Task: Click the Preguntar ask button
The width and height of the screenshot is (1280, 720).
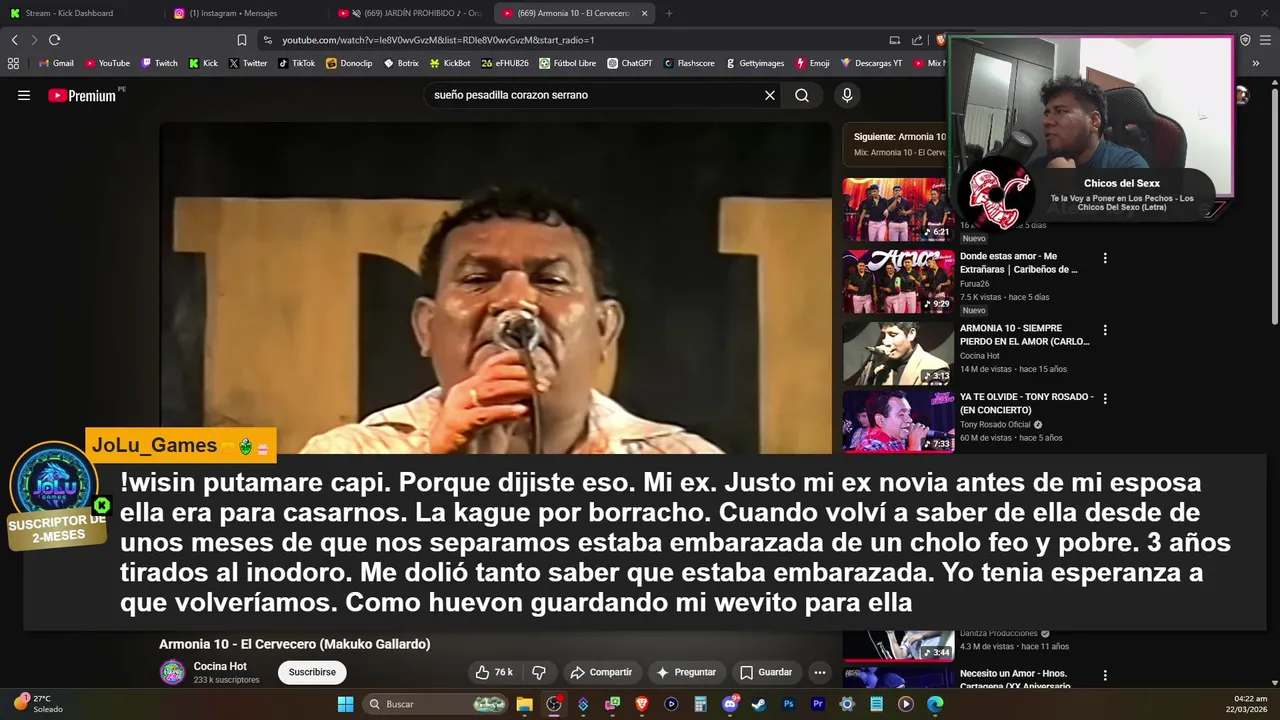Action: 686,672
